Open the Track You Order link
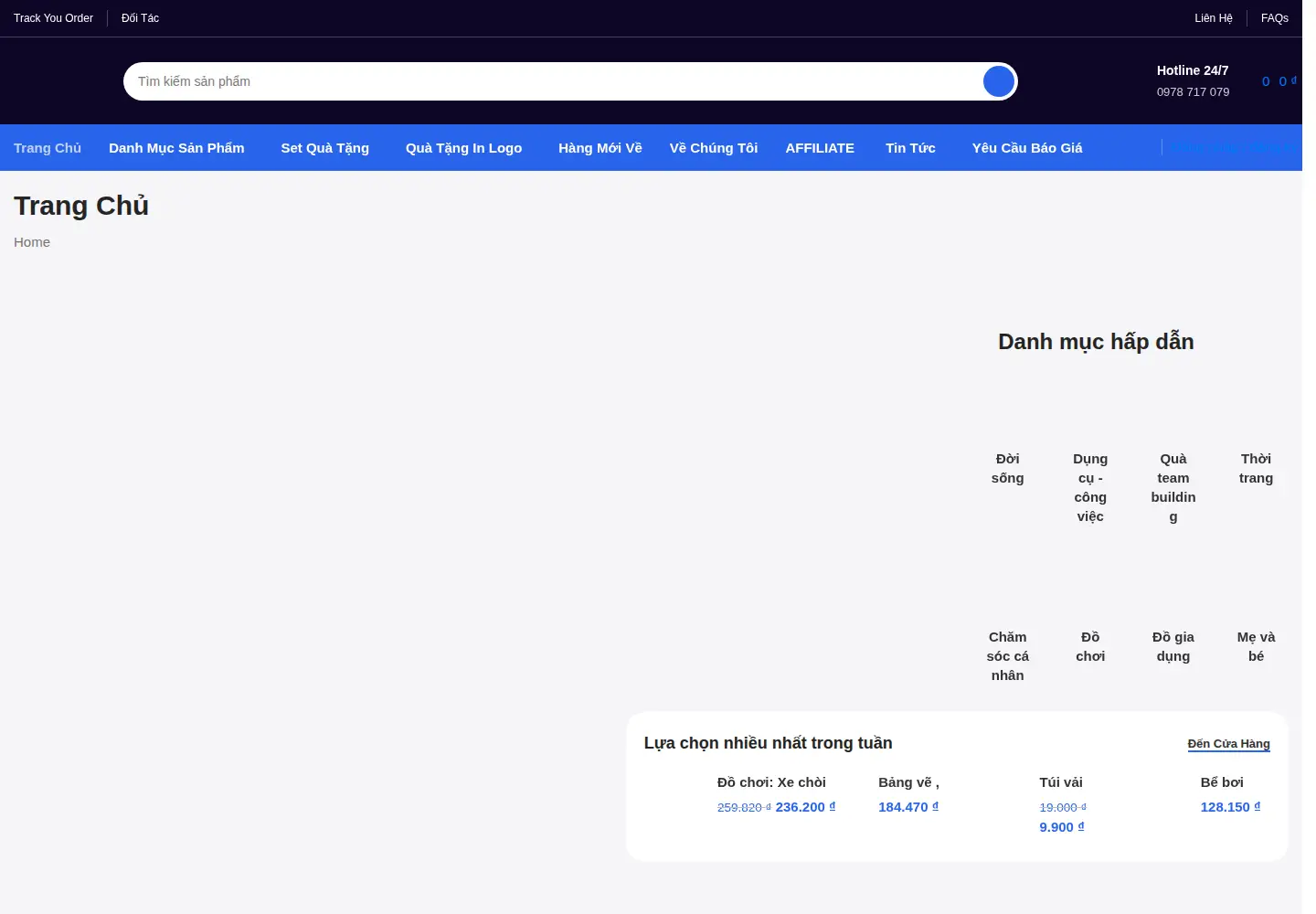Screen dimensions: 1316x914 pyautogui.click(x=53, y=18)
